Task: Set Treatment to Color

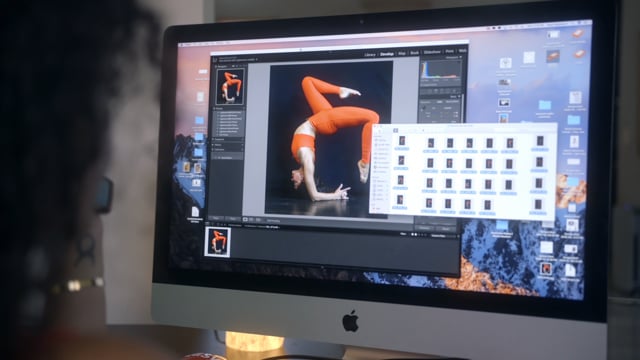Action: 440,102
